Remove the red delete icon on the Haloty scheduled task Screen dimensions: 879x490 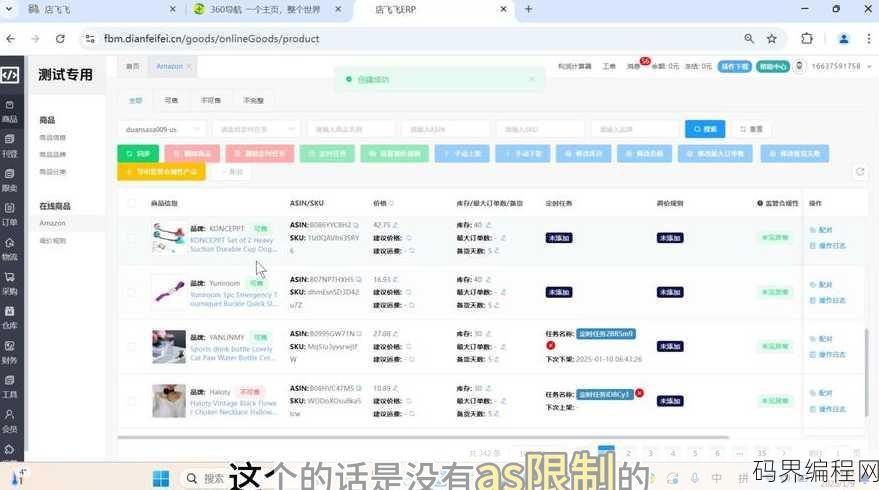click(x=639, y=393)
